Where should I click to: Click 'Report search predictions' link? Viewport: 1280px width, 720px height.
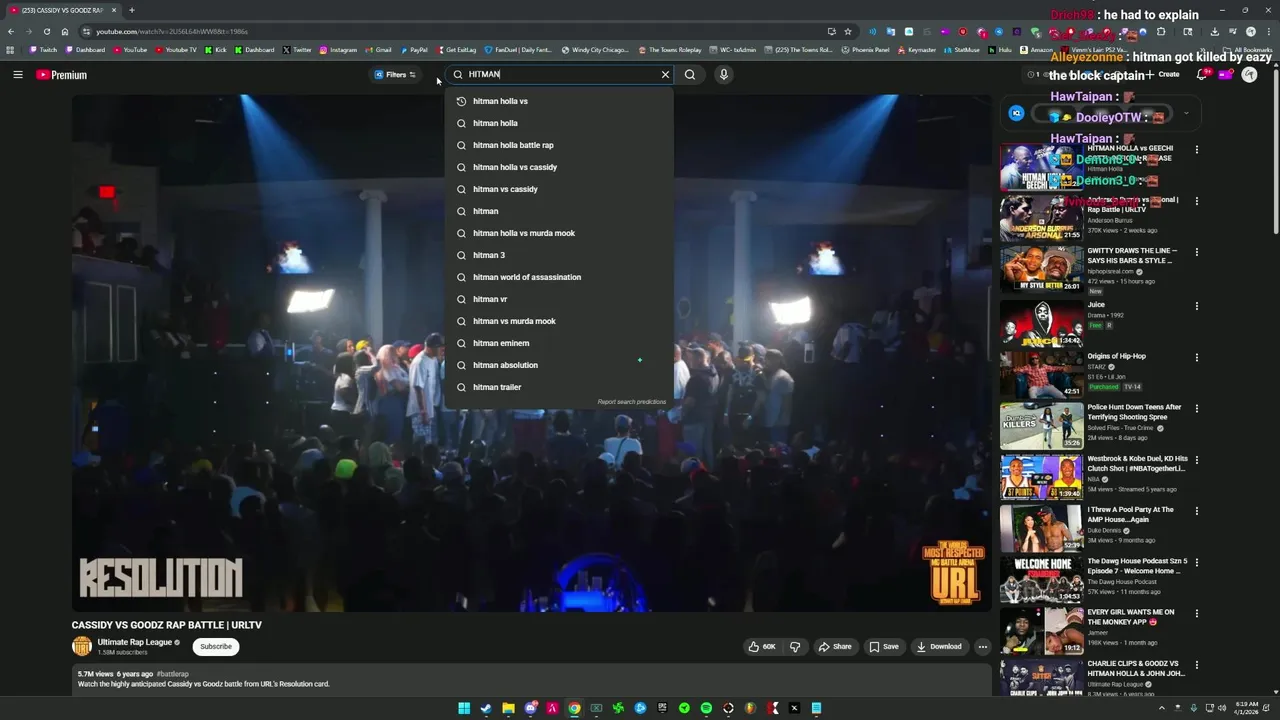(631, 402)
